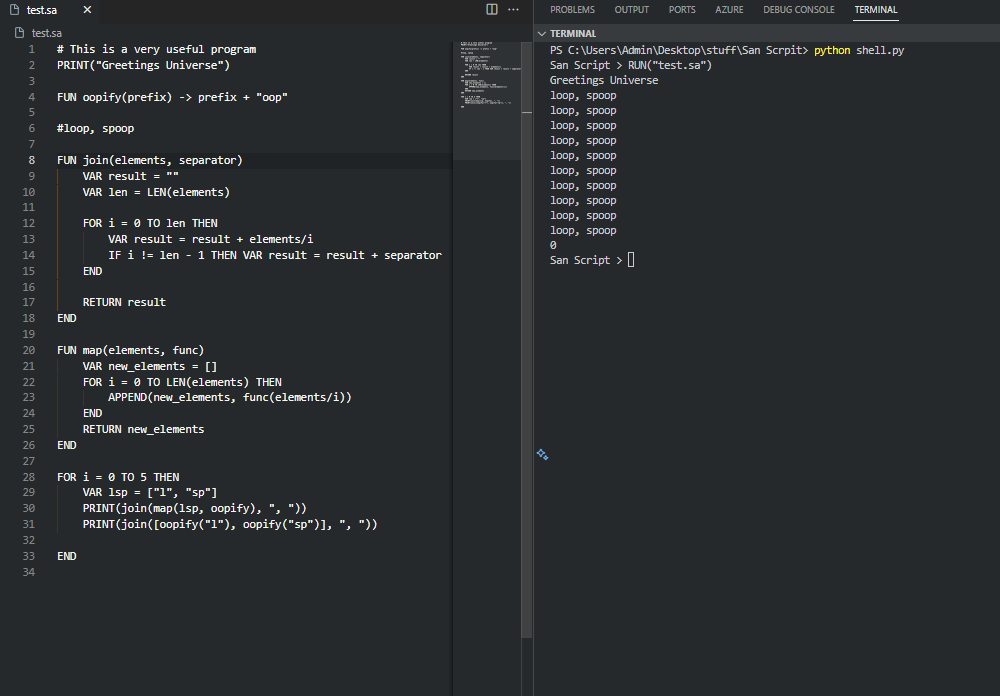Switch to the AZURE panel tab
Viewport: 1000px width, 696px height.
click(729, 10)
